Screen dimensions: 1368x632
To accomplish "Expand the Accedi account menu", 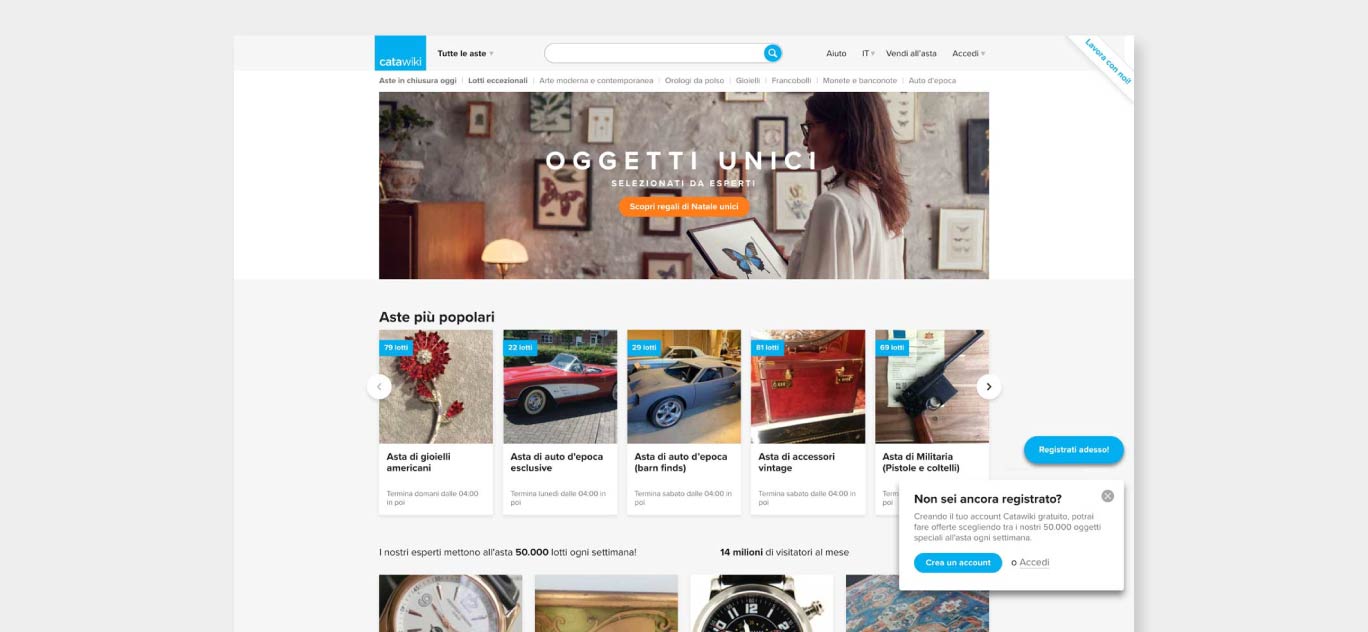I will [x=968, y=53].
